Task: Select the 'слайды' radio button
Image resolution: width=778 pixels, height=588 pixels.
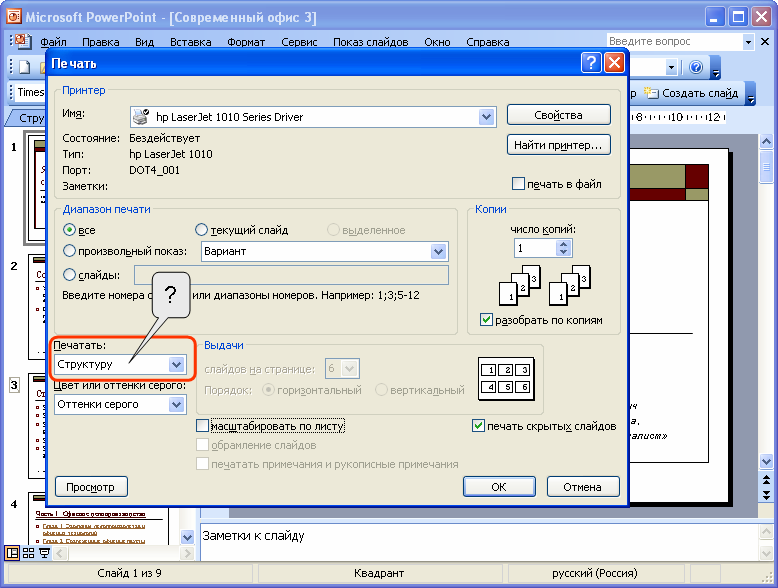Action: [69, 274]
